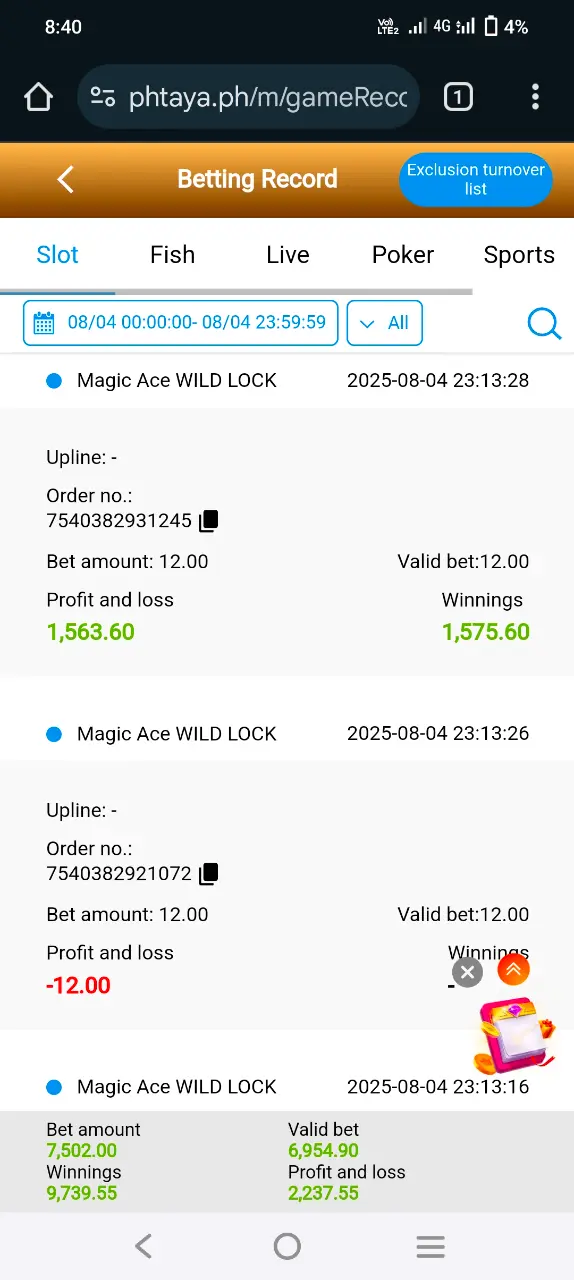The width and height of the screenshot is (574, 1280).
Task: Tap Android home circle button
Action: [287, 1246]
